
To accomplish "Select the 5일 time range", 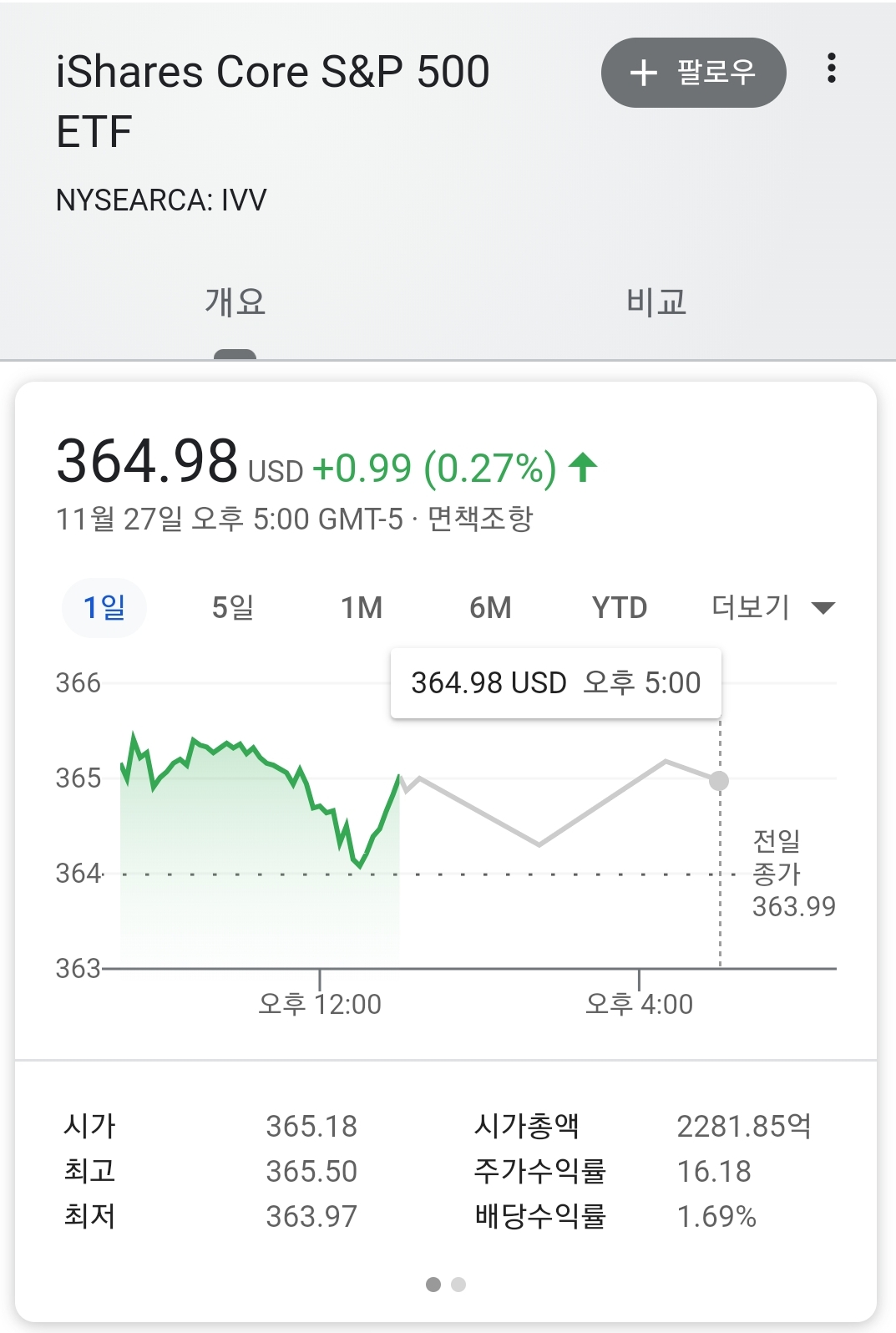I will (233, 607).
